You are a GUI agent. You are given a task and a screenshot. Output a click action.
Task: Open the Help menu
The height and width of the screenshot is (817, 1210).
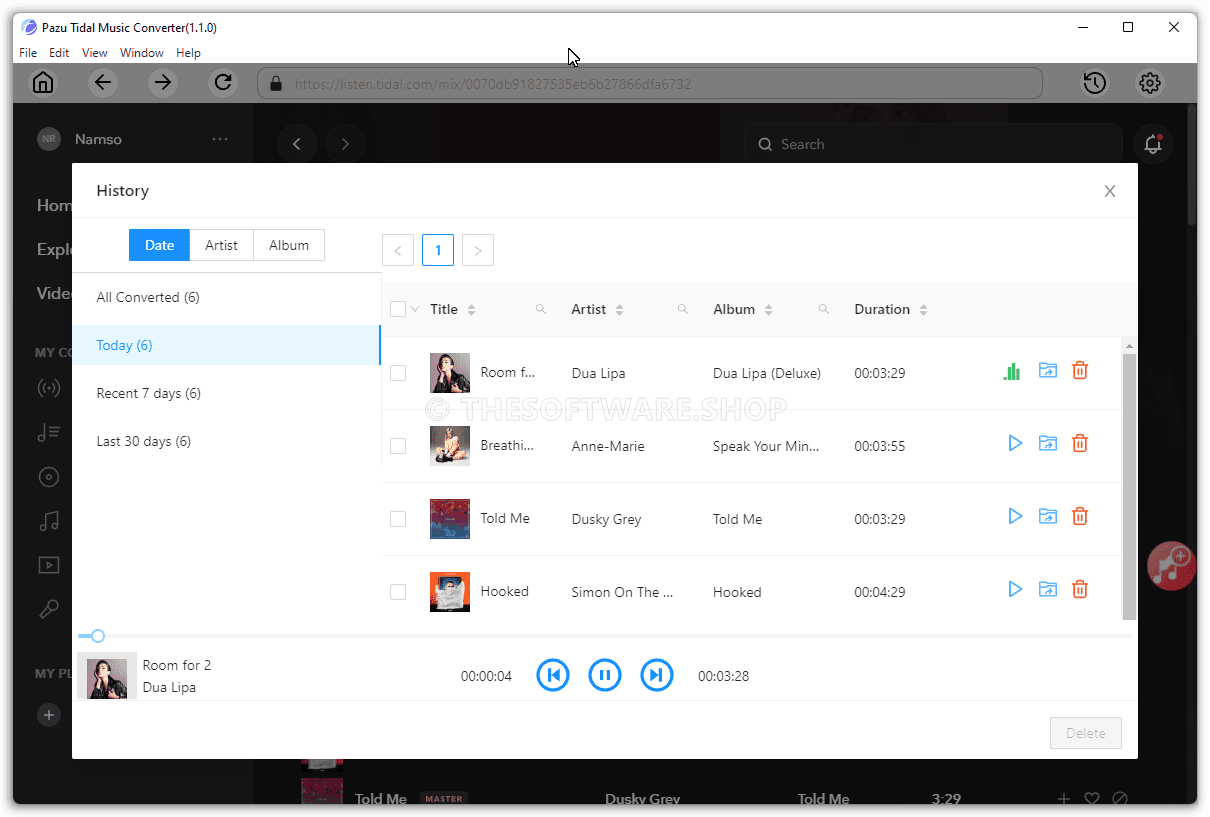coord(188,53)
